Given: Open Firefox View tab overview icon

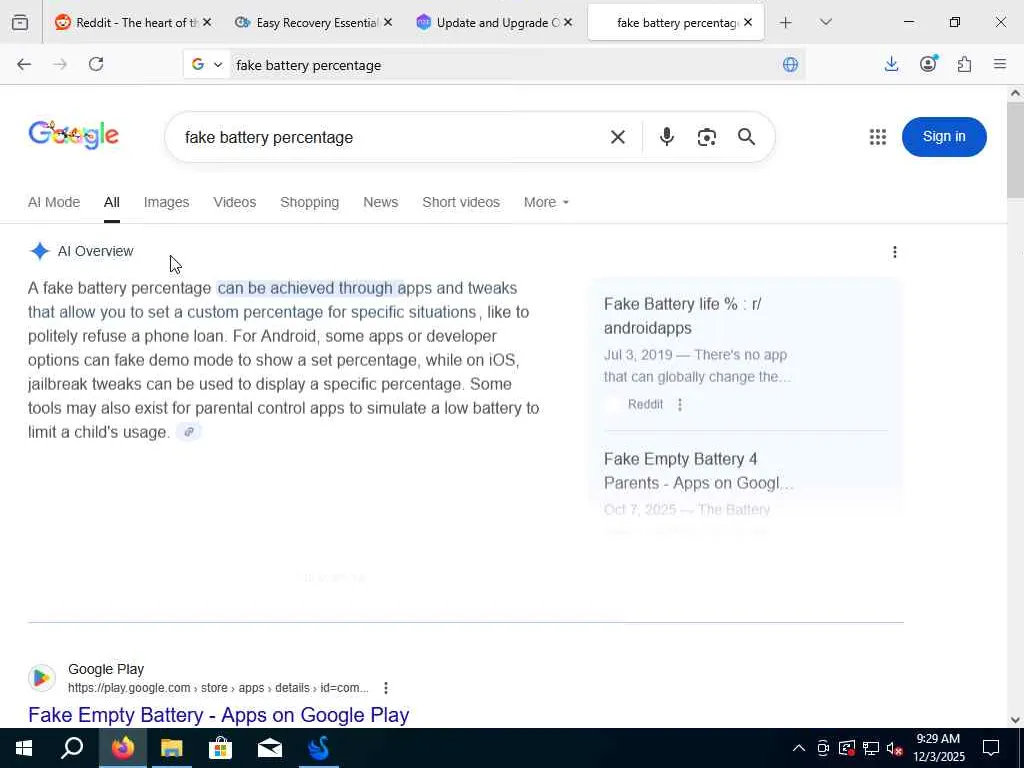Looking at the screenshot, I should point(20,23).
